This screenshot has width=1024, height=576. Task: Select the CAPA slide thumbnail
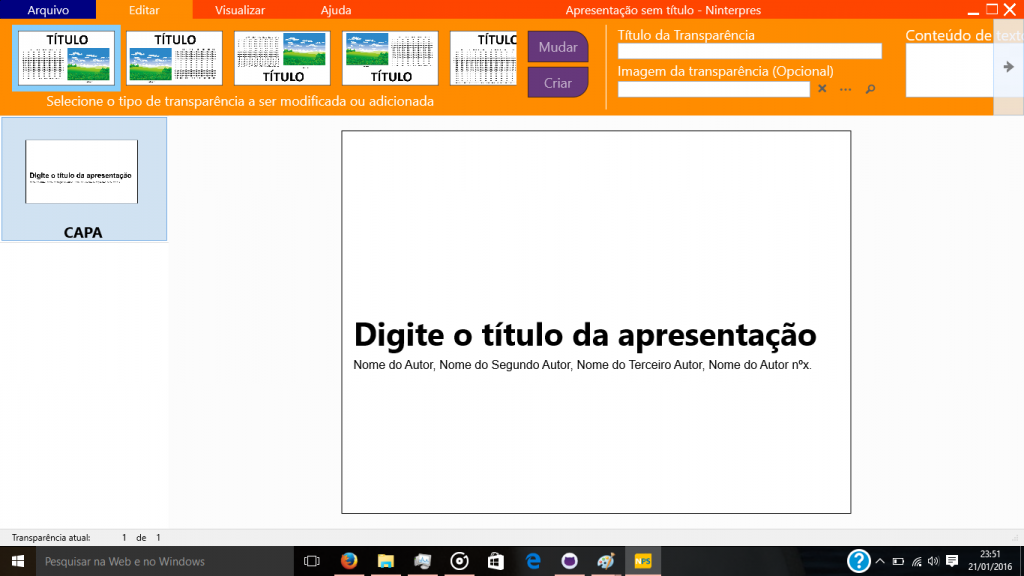83,178
